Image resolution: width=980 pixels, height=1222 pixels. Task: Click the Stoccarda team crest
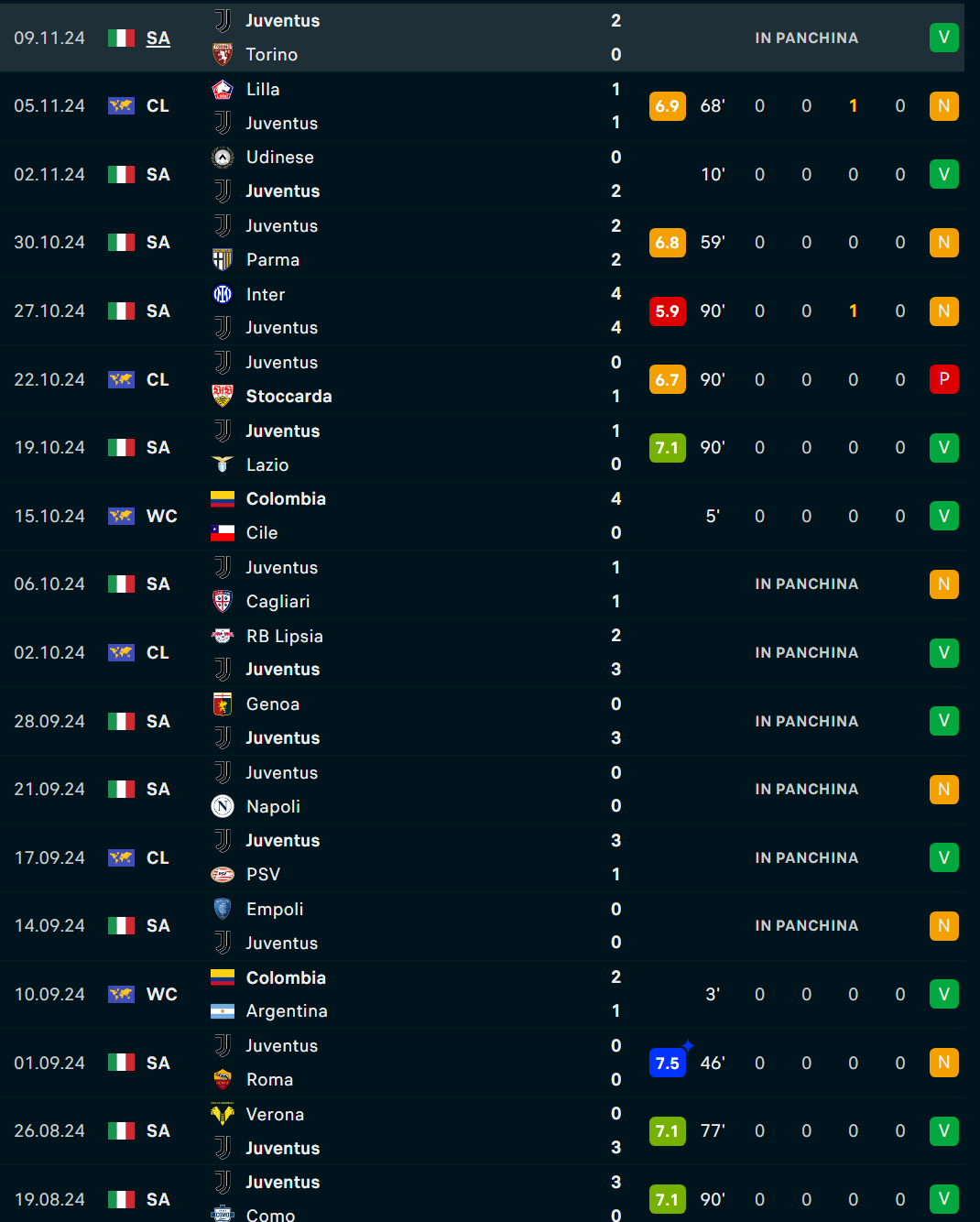[x=223, y=396]
